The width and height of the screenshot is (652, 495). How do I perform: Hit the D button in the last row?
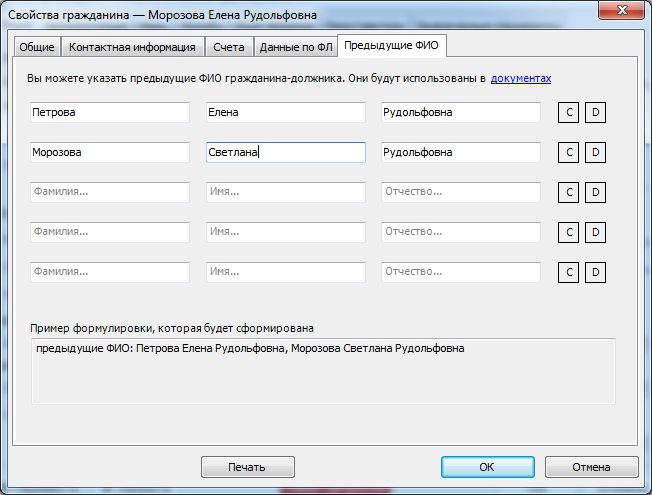[x=595, y=273]
